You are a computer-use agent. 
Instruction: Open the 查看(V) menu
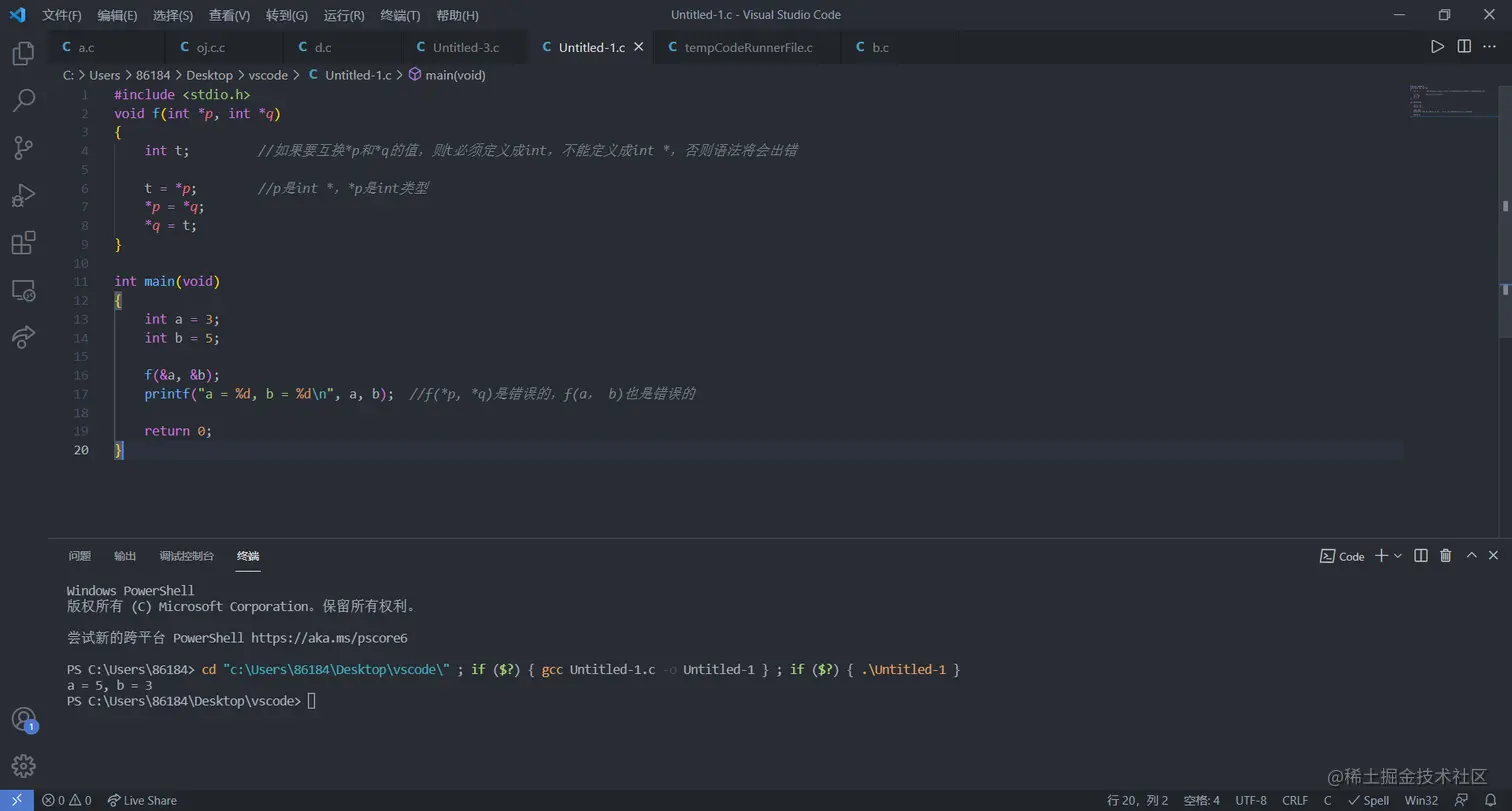coord(229,15)
